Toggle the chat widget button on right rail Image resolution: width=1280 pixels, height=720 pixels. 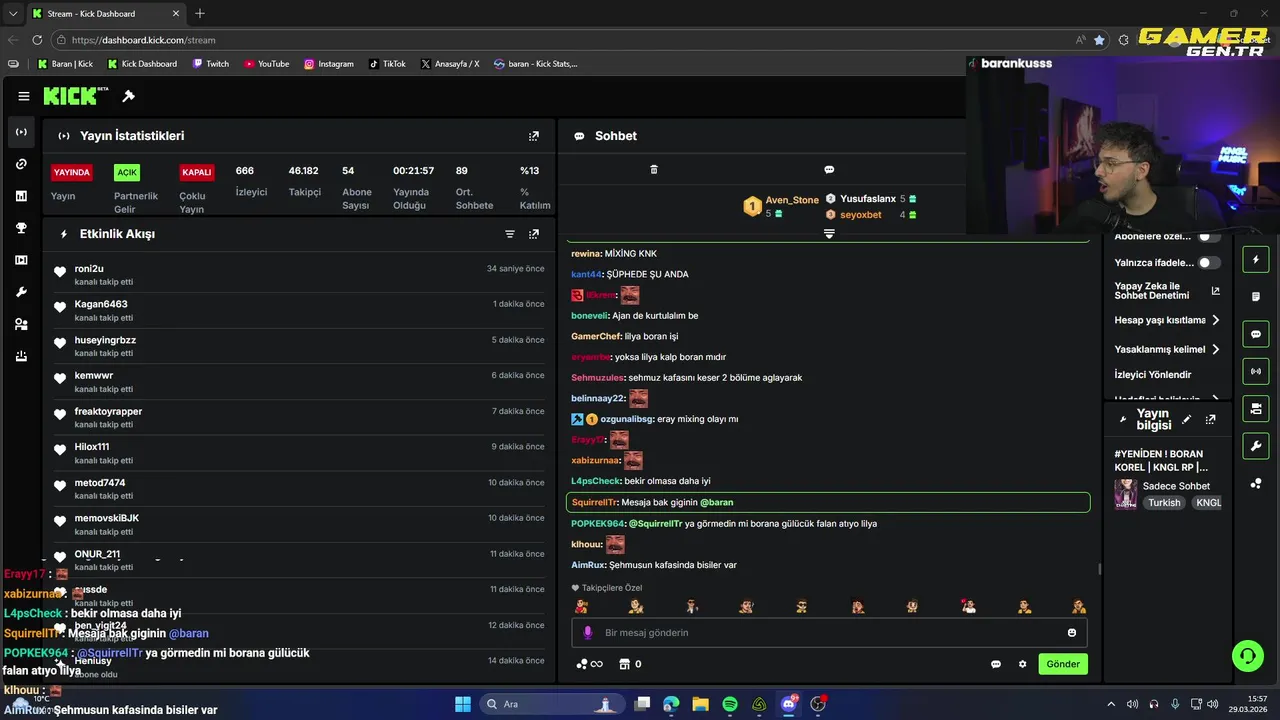1256,334
